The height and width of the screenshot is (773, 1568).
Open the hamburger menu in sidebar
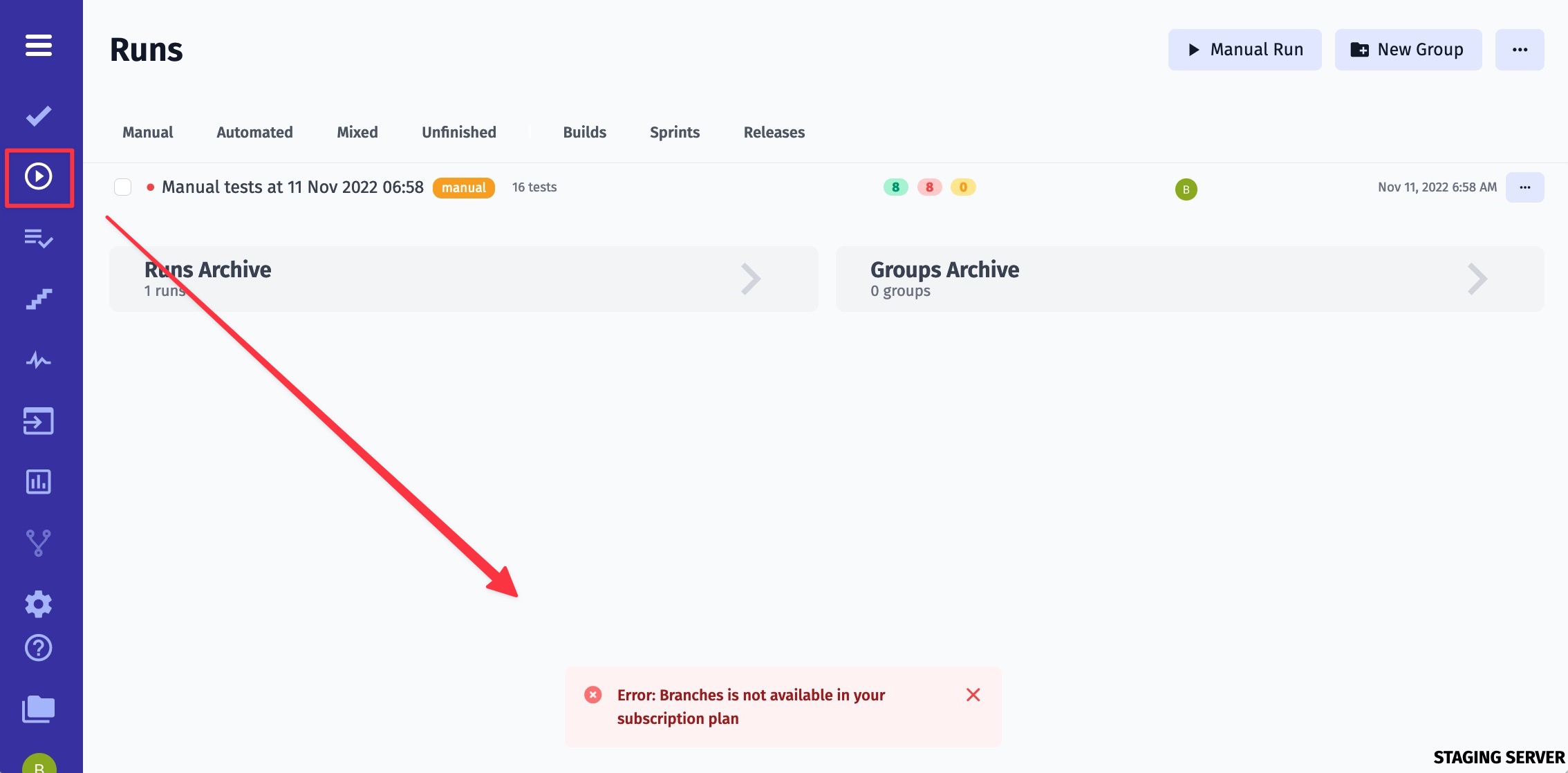(39, 46)
